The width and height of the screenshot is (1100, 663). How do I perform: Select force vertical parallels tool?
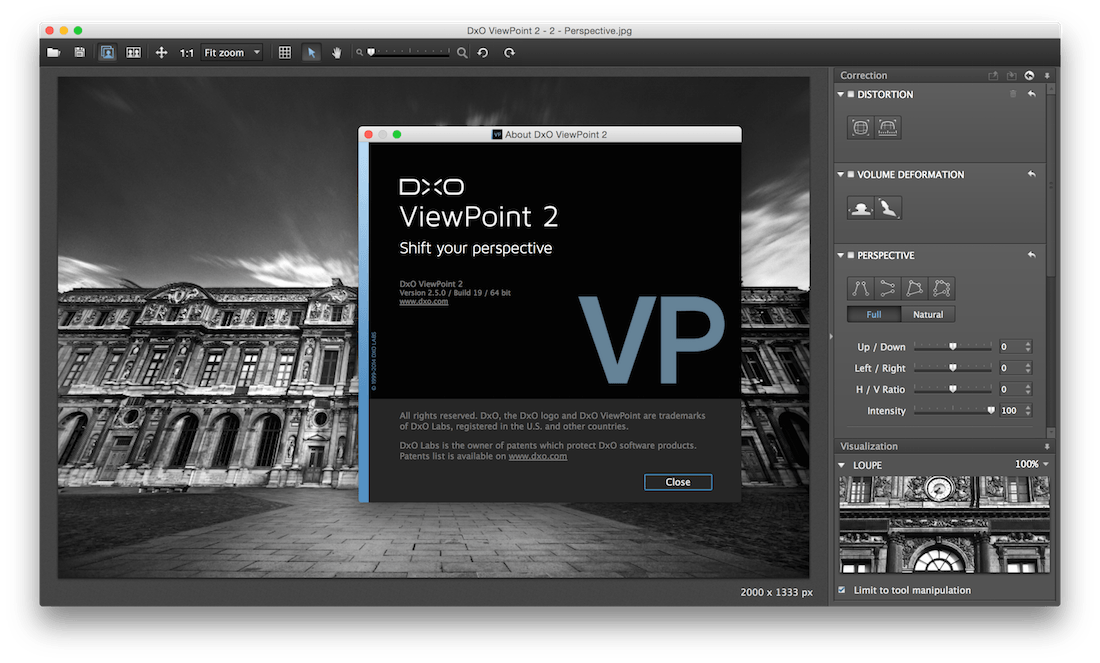tap(861, 288)
